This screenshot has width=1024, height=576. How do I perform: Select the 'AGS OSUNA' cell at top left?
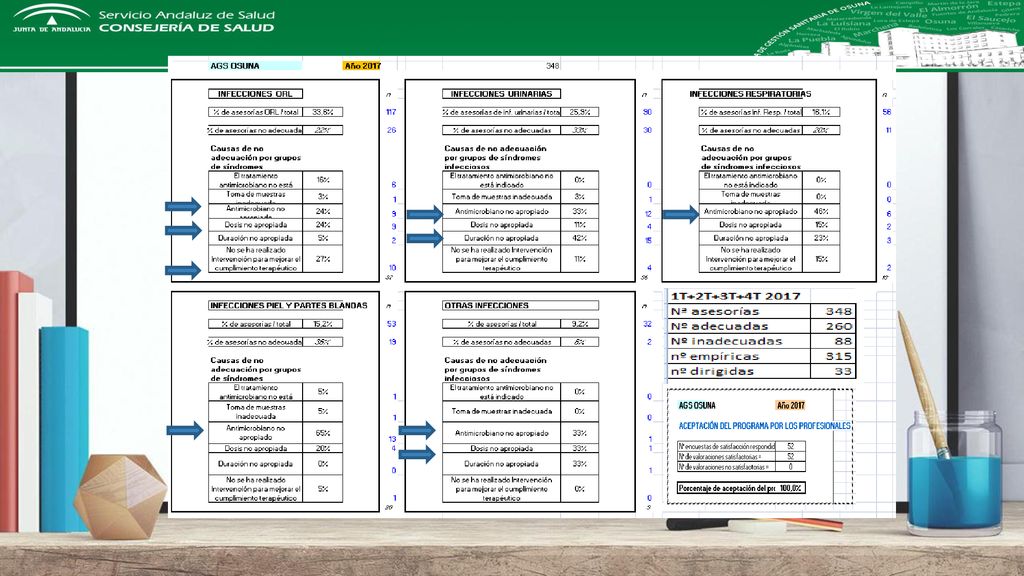[255, 66]
